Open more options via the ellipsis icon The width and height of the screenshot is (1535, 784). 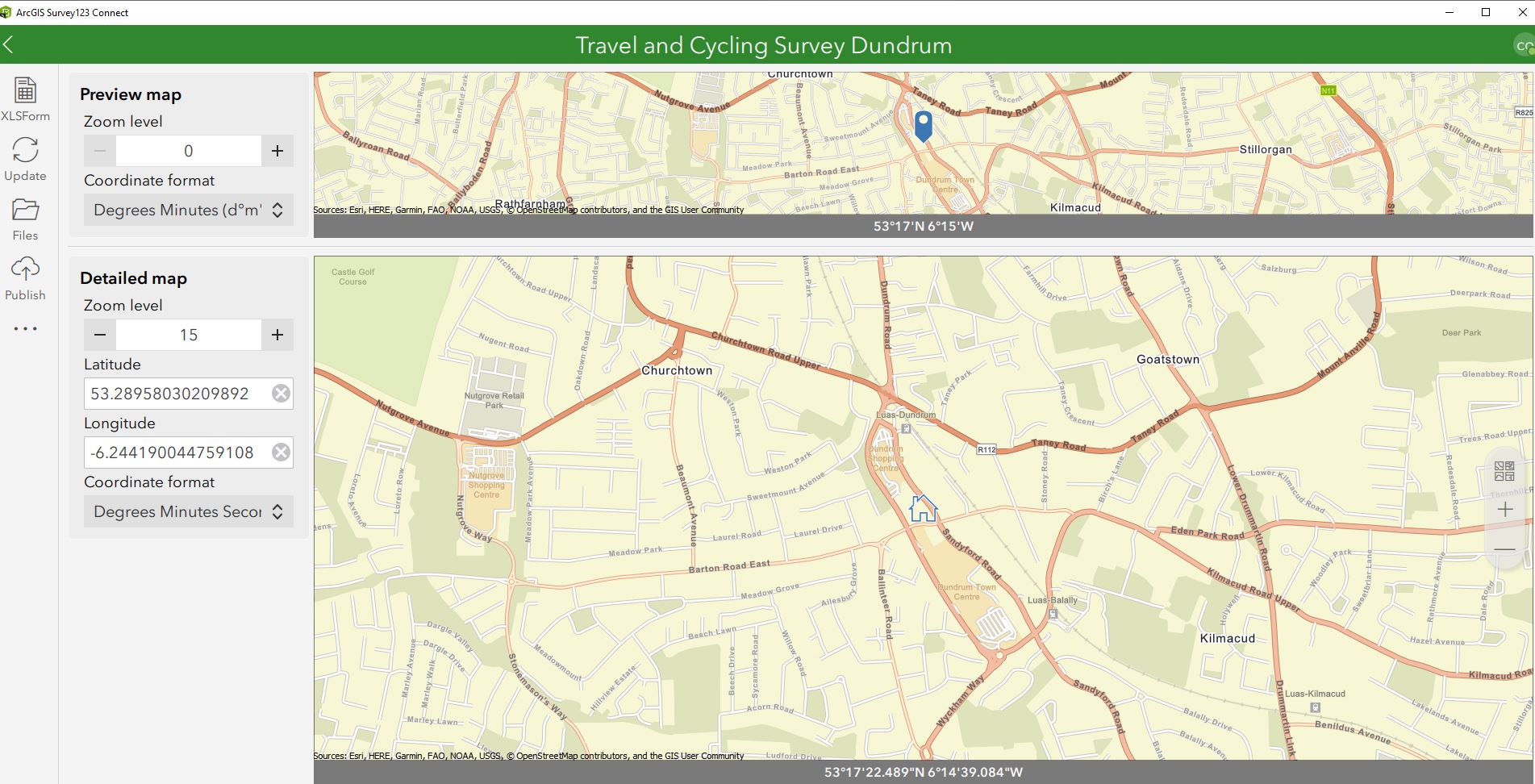click(25, 328)
